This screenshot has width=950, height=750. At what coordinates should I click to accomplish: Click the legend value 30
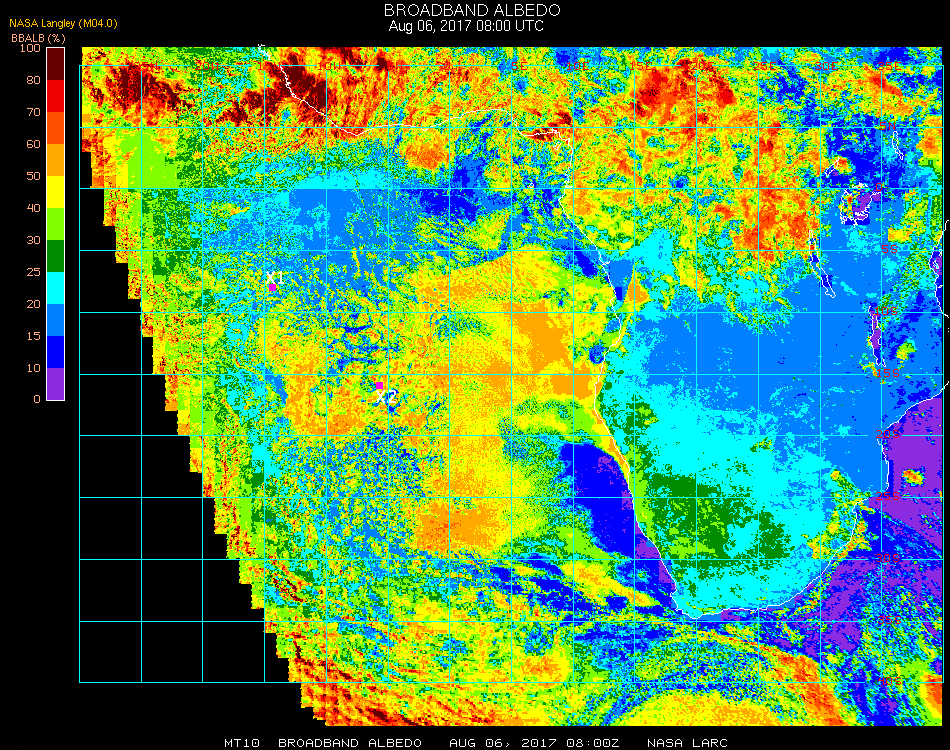coord(33,241)
